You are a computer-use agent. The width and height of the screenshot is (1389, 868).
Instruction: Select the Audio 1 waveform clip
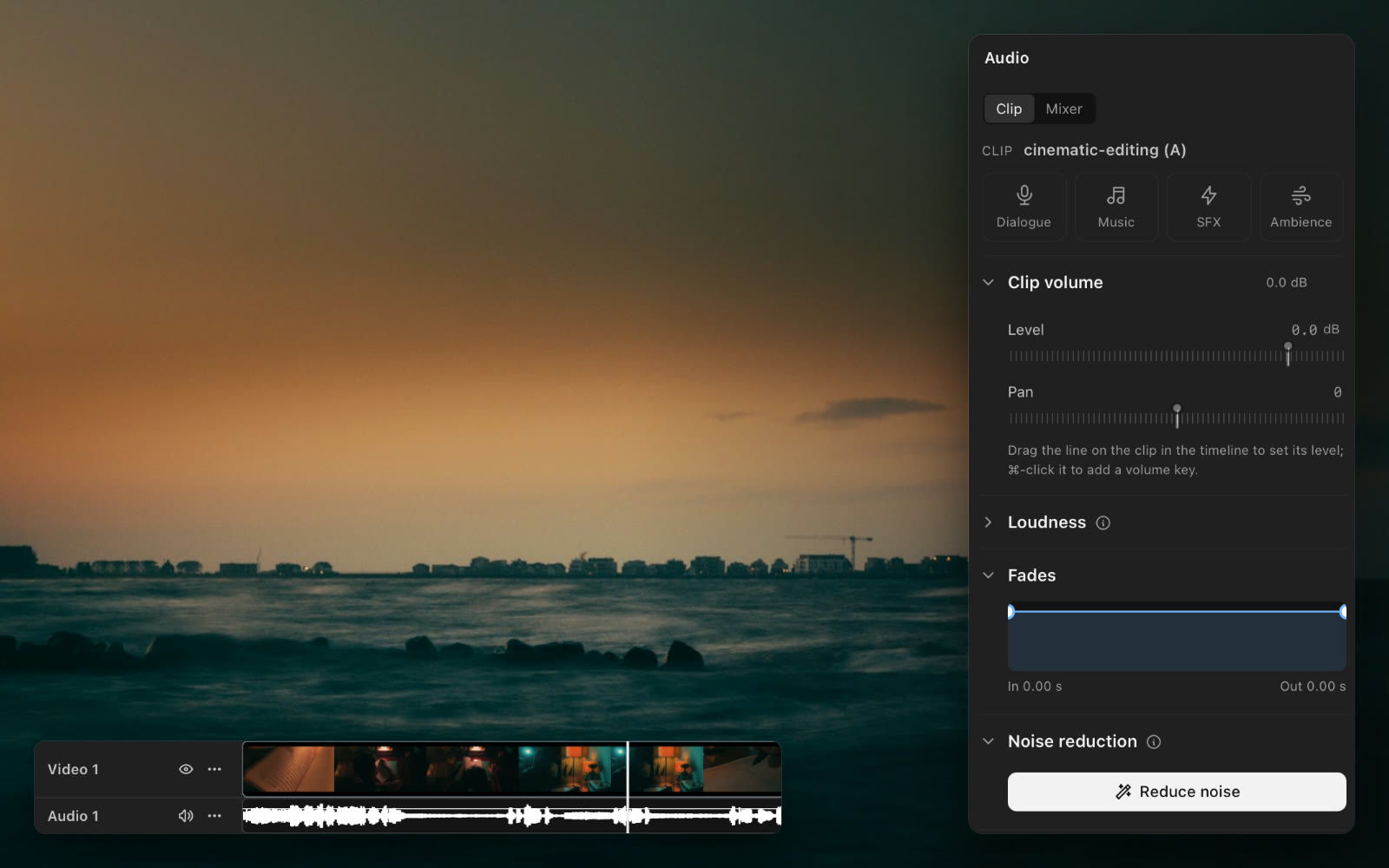tap(512, 816)
